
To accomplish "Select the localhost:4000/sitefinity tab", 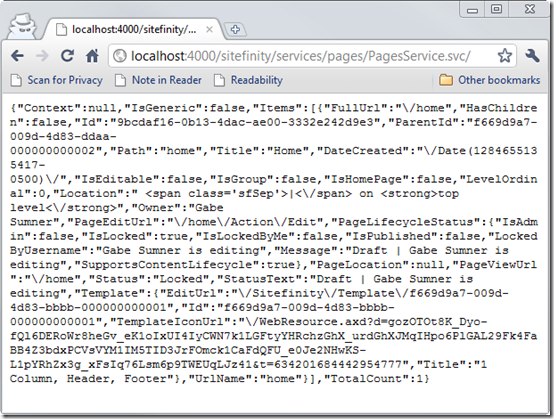I will [134, 29].
